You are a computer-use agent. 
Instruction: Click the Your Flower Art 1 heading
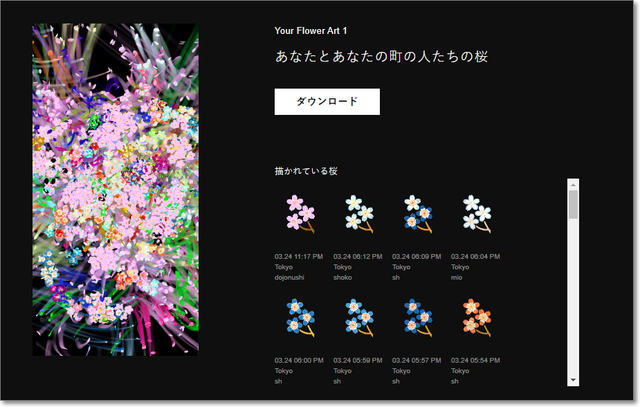311,31
